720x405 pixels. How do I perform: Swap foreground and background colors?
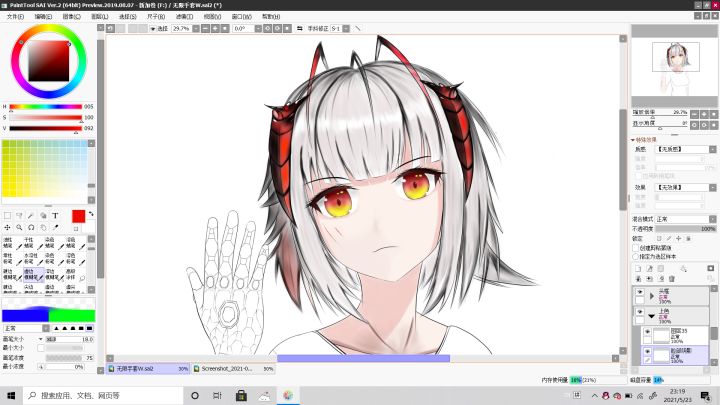tap(91, 214)
